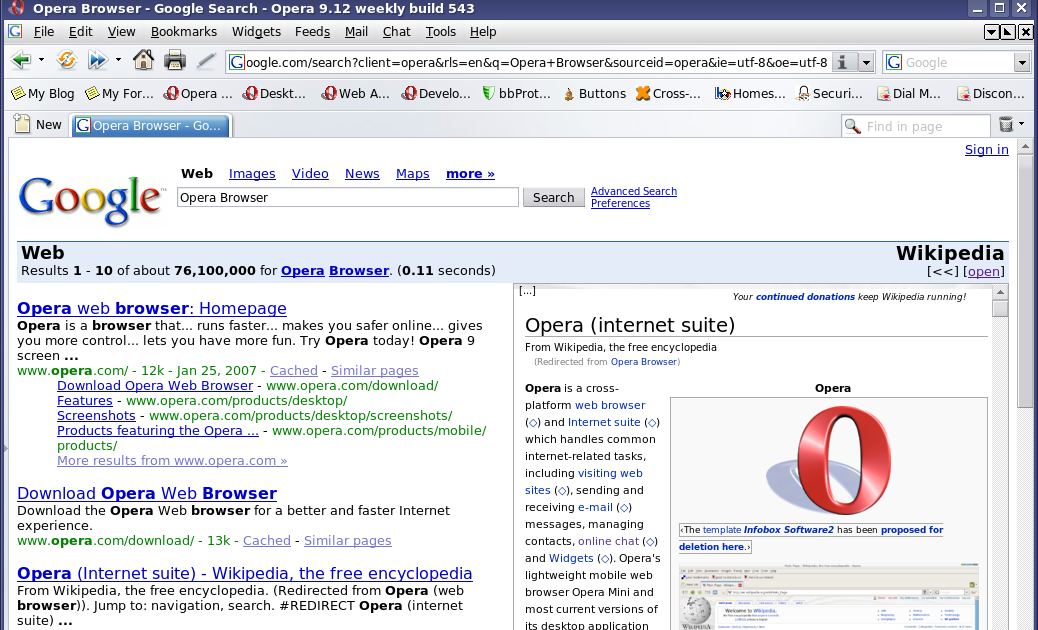Open the My For... bookmark
The width and height of the screenshot is (1038, 630).
pyautogui.click(x=119, y=93)
